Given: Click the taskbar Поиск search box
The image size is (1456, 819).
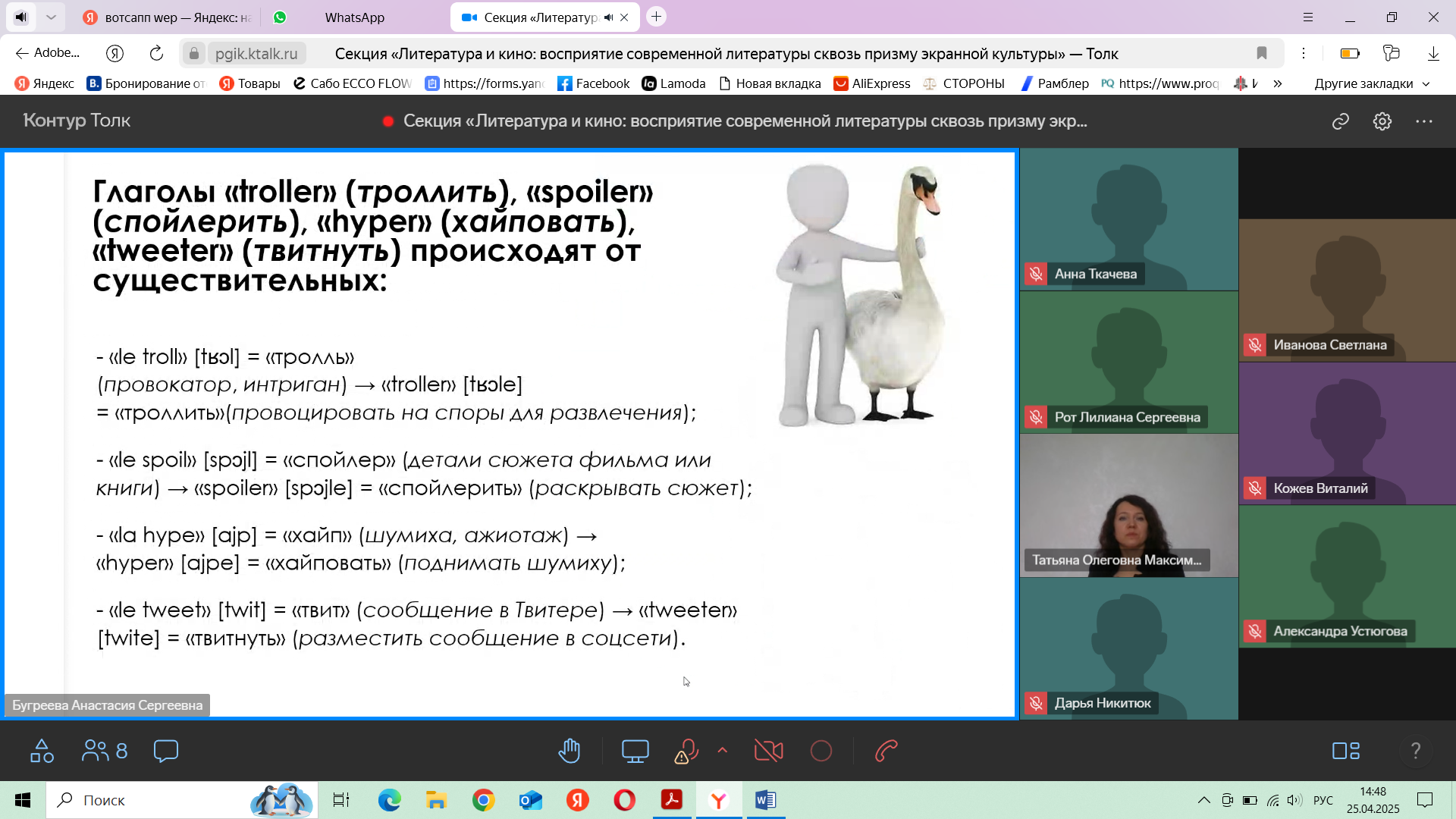Looking at the screenshot, I should [x=182, y=800].
